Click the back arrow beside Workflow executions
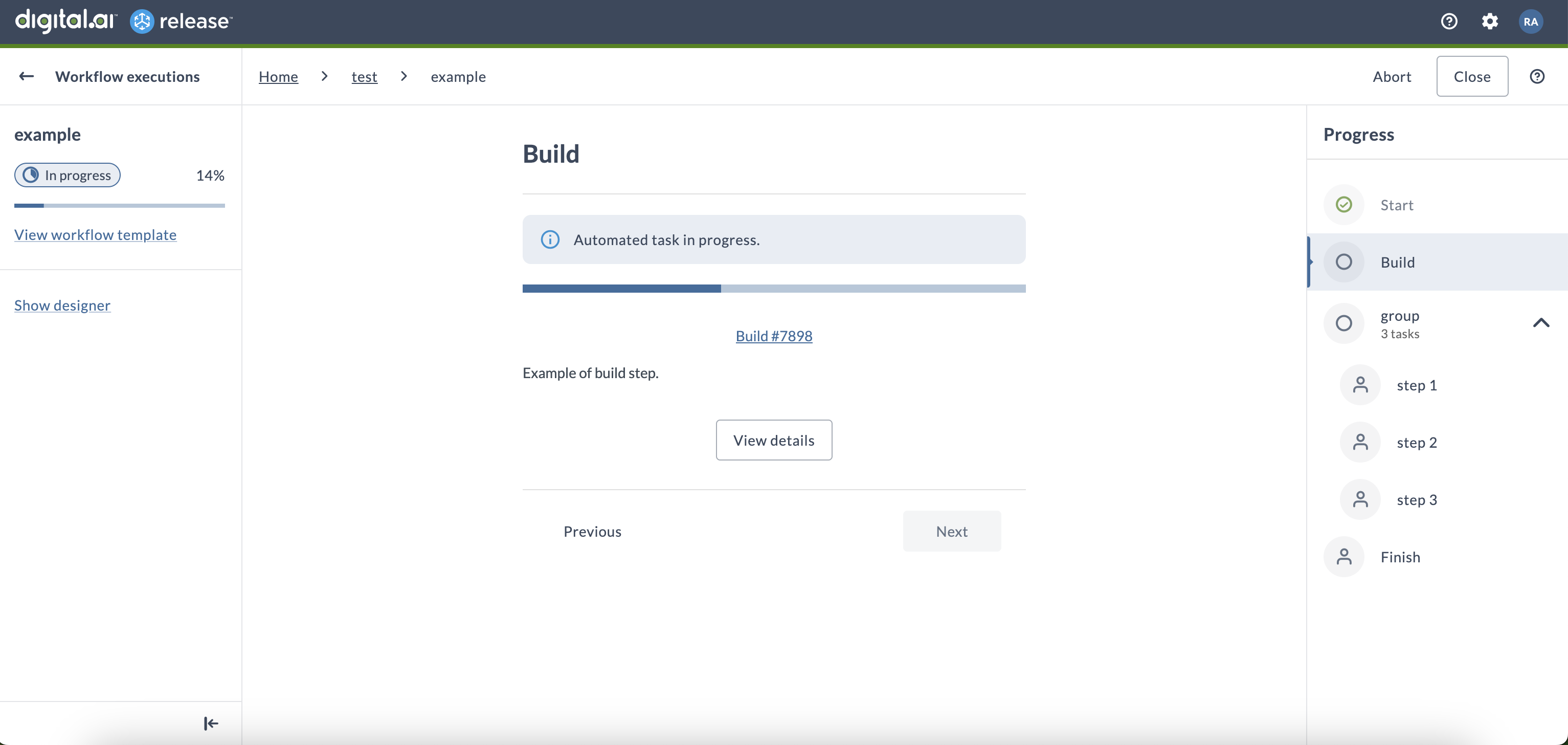The image size is (1568, 745). pos(26,76)
